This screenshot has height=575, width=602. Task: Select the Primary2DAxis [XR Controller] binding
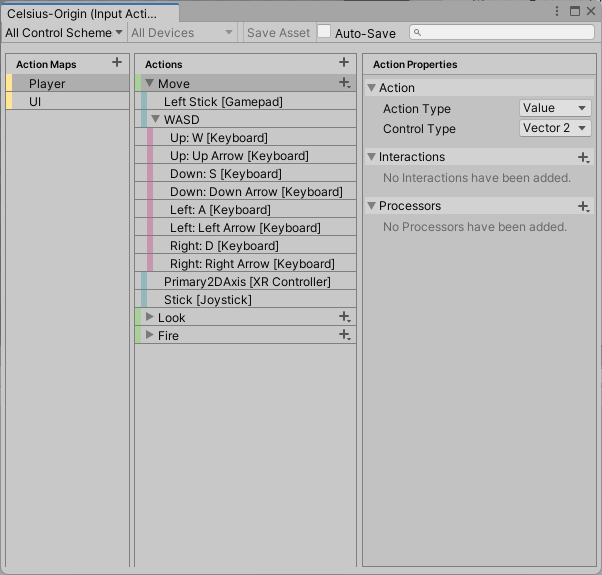245,282
